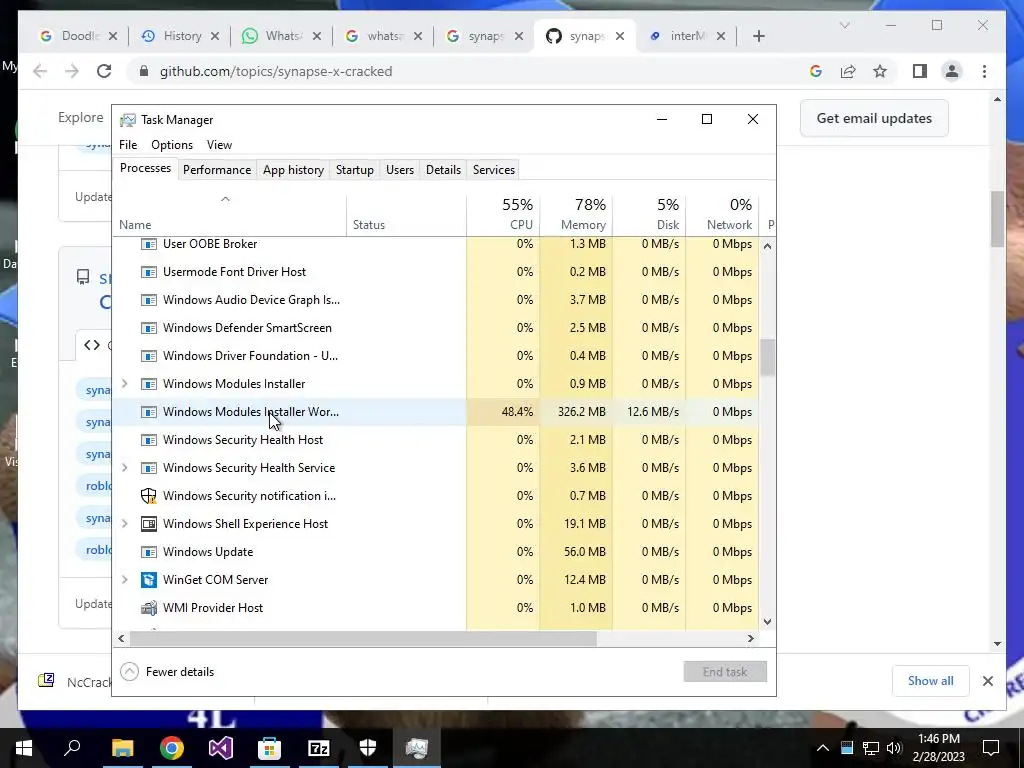Open Microsoft Store from the taskbar
This screenshot has width=1024, height=768.
click(x=269, y=748)
